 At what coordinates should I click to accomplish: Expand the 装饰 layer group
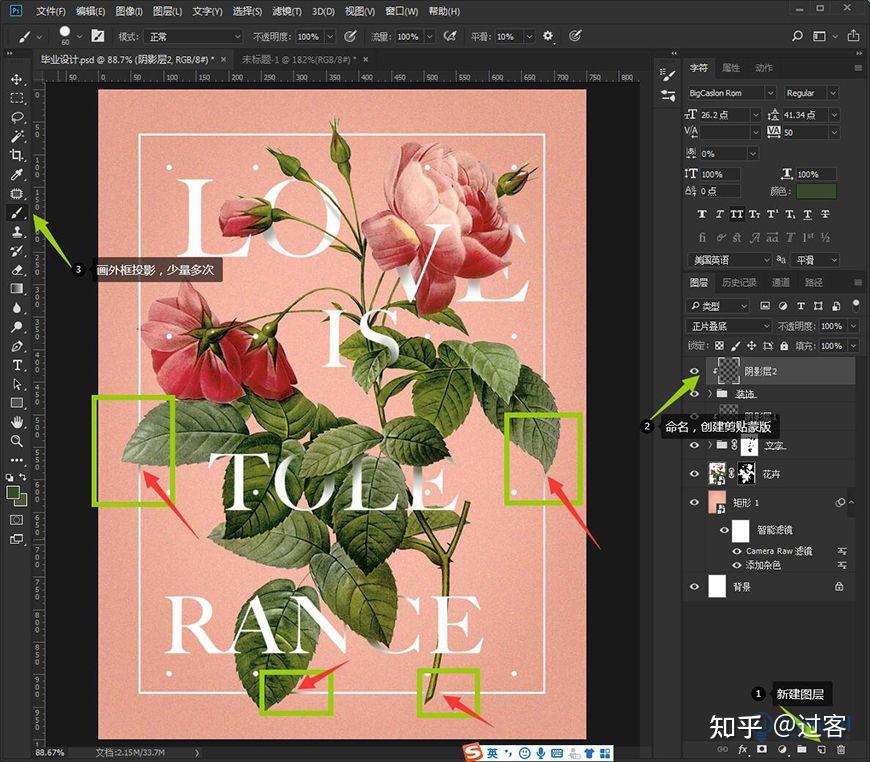point(710,393)
